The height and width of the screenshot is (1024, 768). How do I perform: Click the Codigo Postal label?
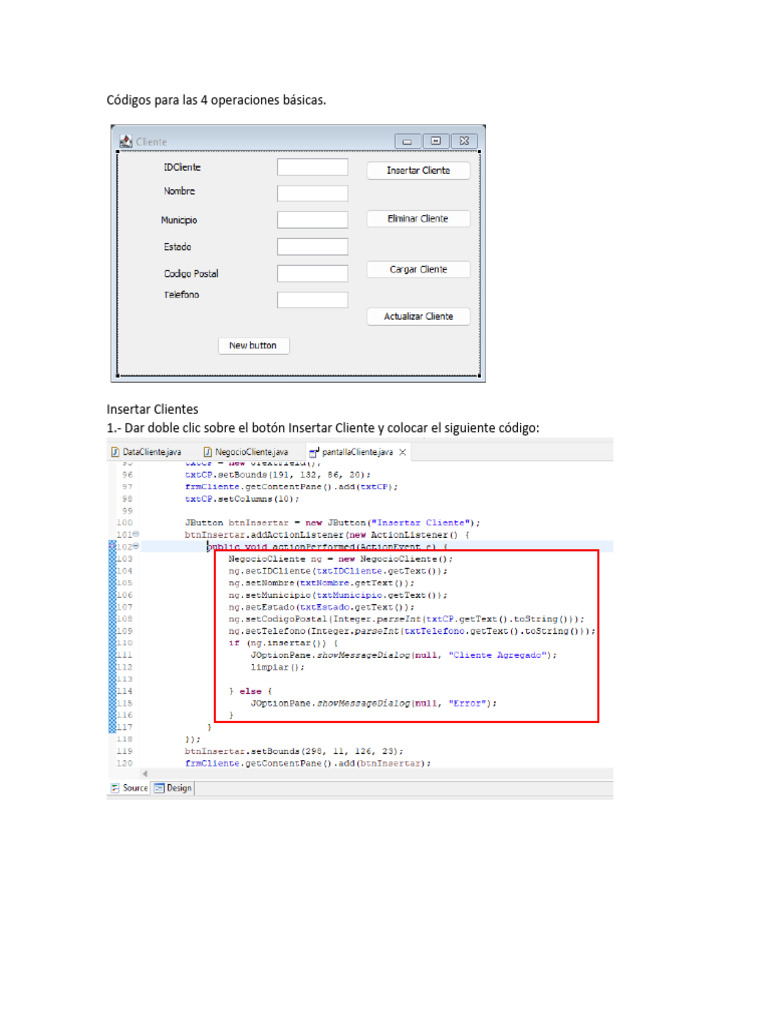(x=191, y=274)
